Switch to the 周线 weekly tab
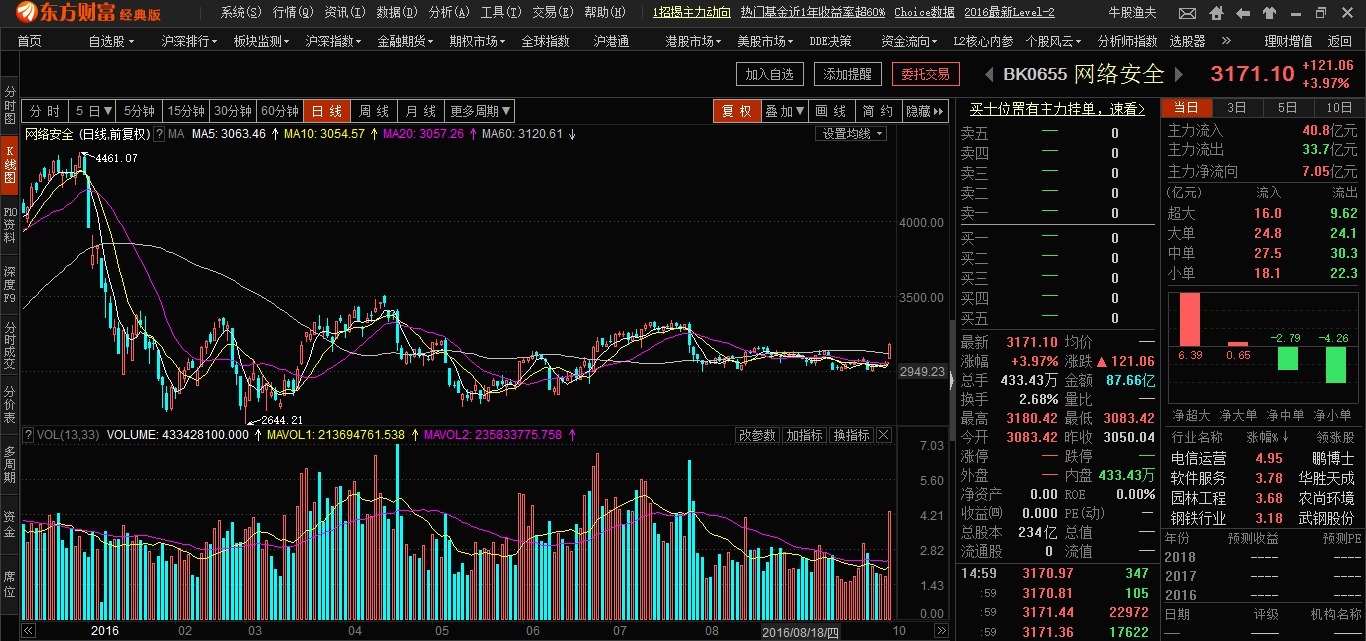This screenshot has height=641, width=1366. point(373,111)
